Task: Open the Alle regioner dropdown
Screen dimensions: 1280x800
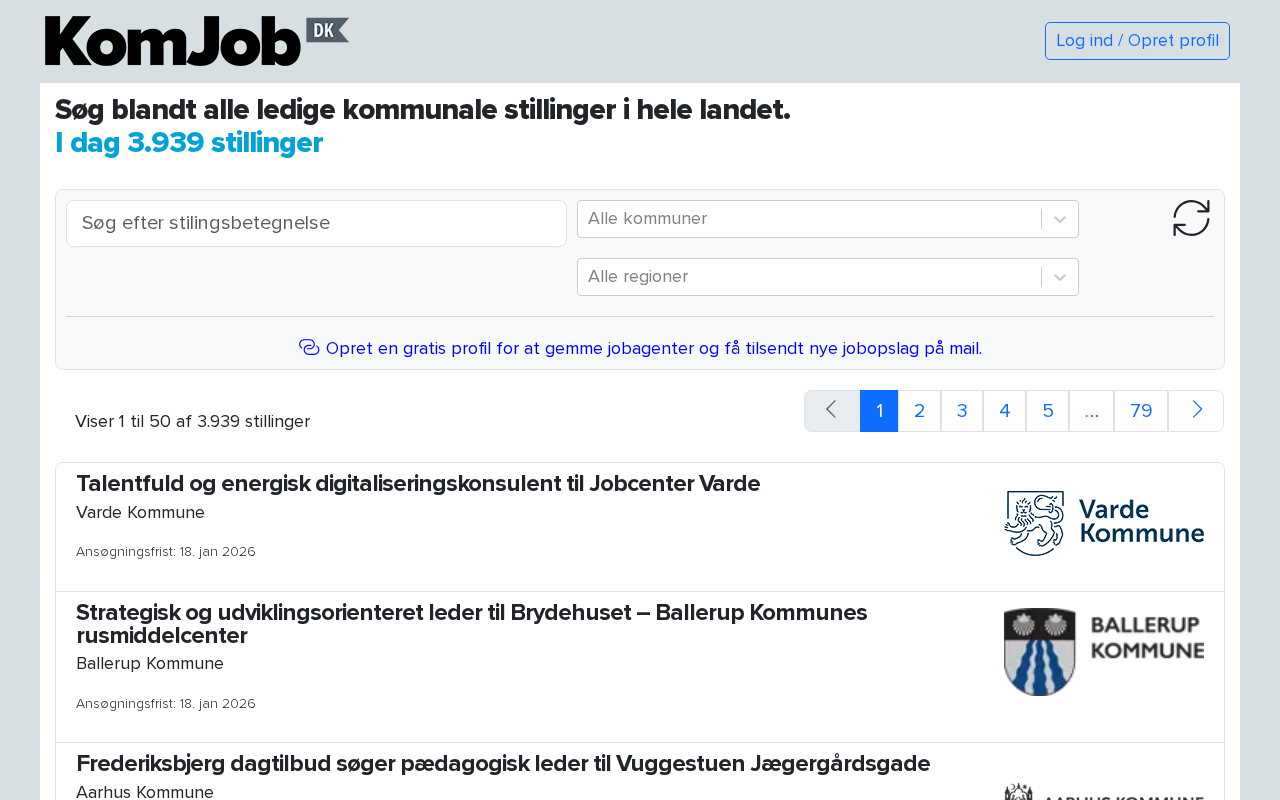Action: (828, 277)
